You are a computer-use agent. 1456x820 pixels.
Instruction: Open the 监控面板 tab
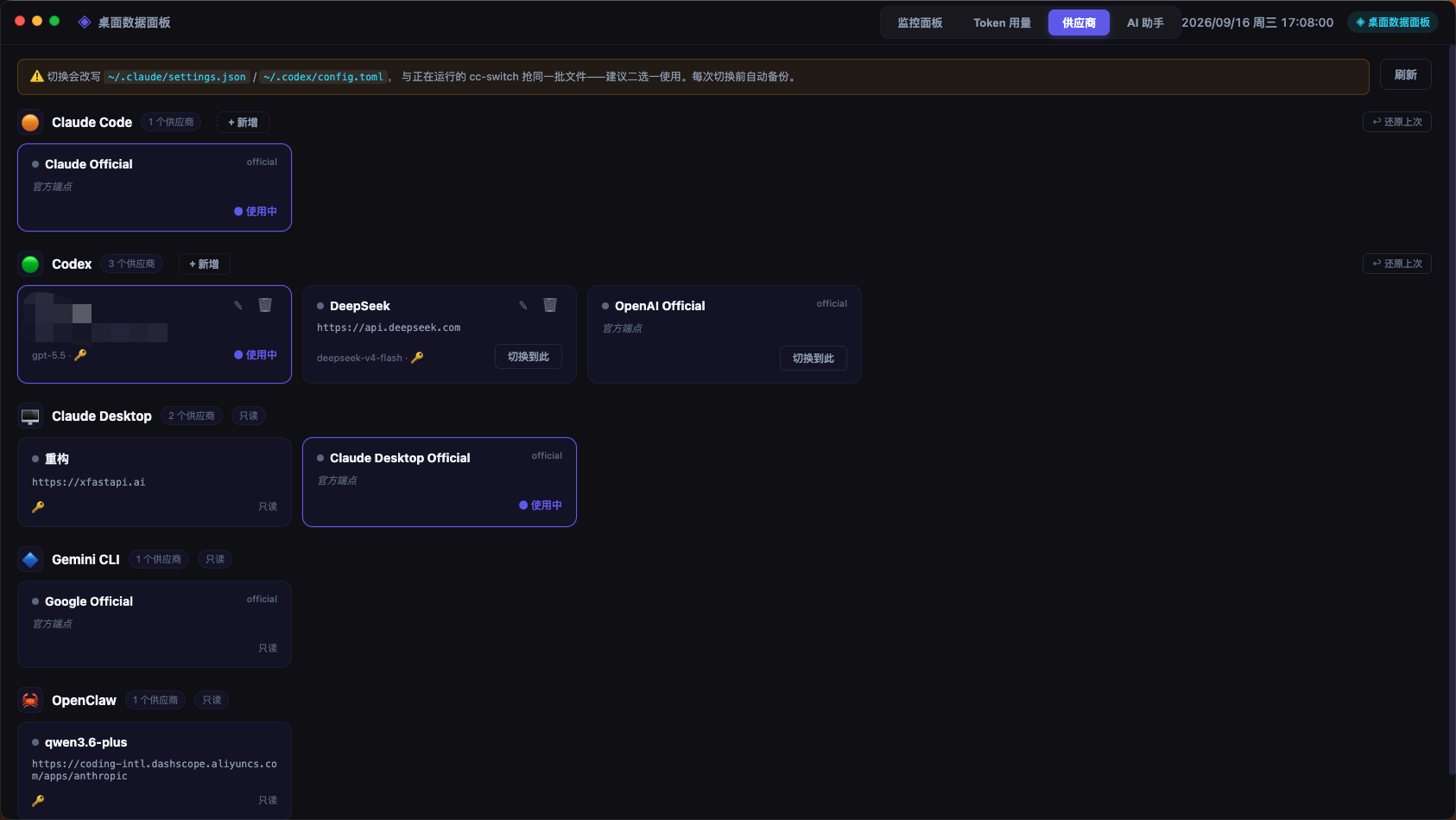pos(920,22)
